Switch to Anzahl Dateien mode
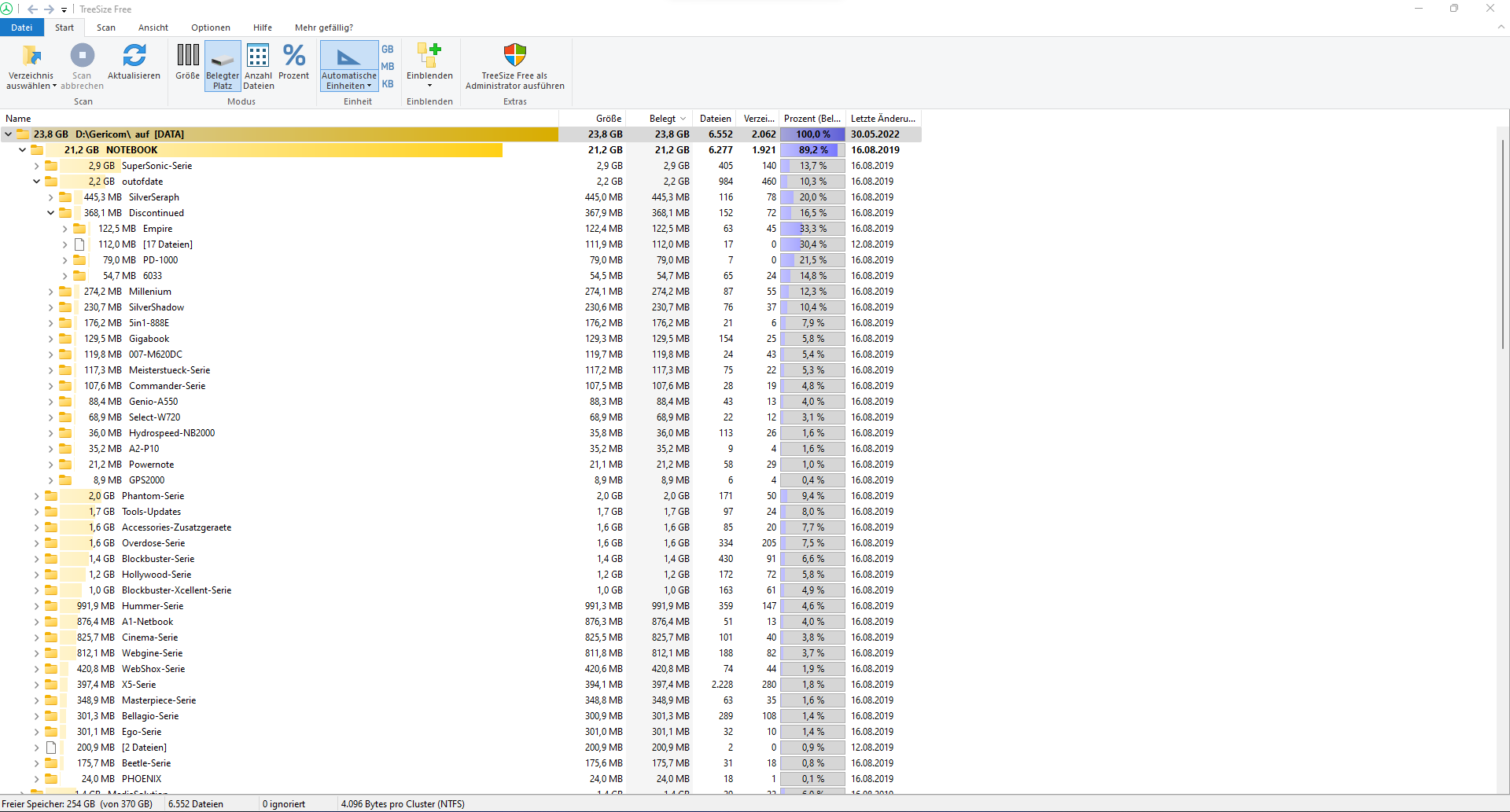Screen dimensions: 1510x812 point(258,66)
